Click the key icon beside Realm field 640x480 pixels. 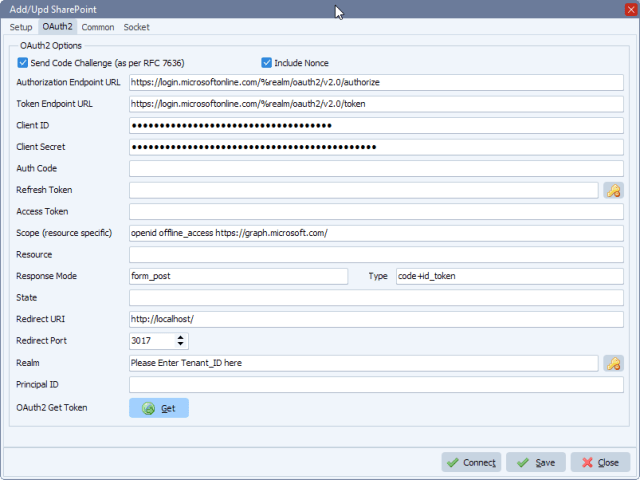613,363
